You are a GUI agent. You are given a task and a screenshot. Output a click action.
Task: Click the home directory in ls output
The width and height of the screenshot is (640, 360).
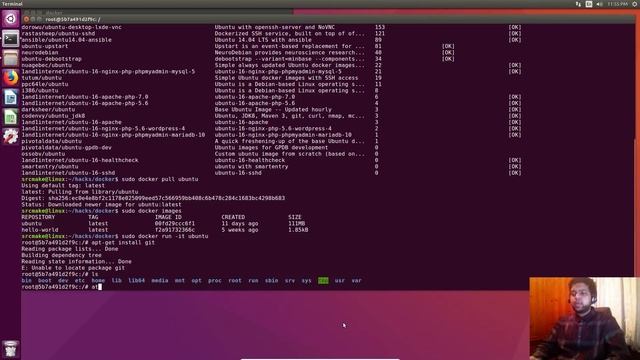tap(98, 280)
